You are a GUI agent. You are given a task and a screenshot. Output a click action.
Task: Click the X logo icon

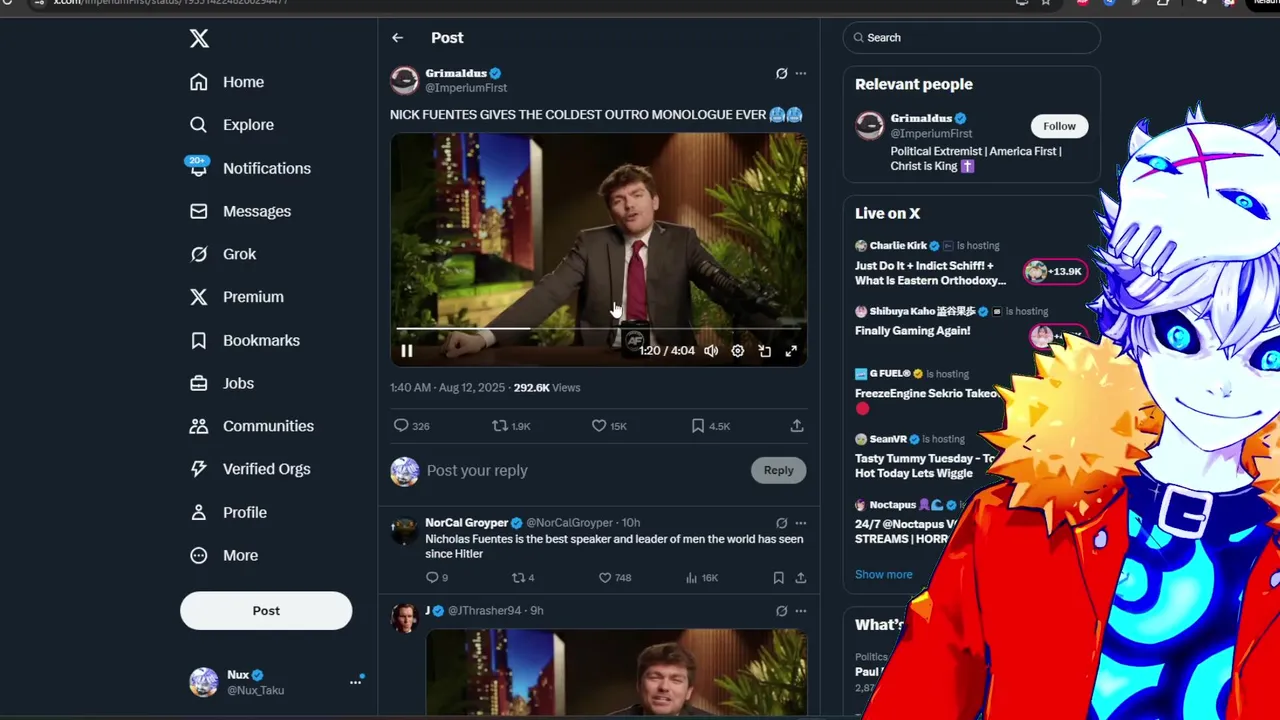[x=199, y=38]
